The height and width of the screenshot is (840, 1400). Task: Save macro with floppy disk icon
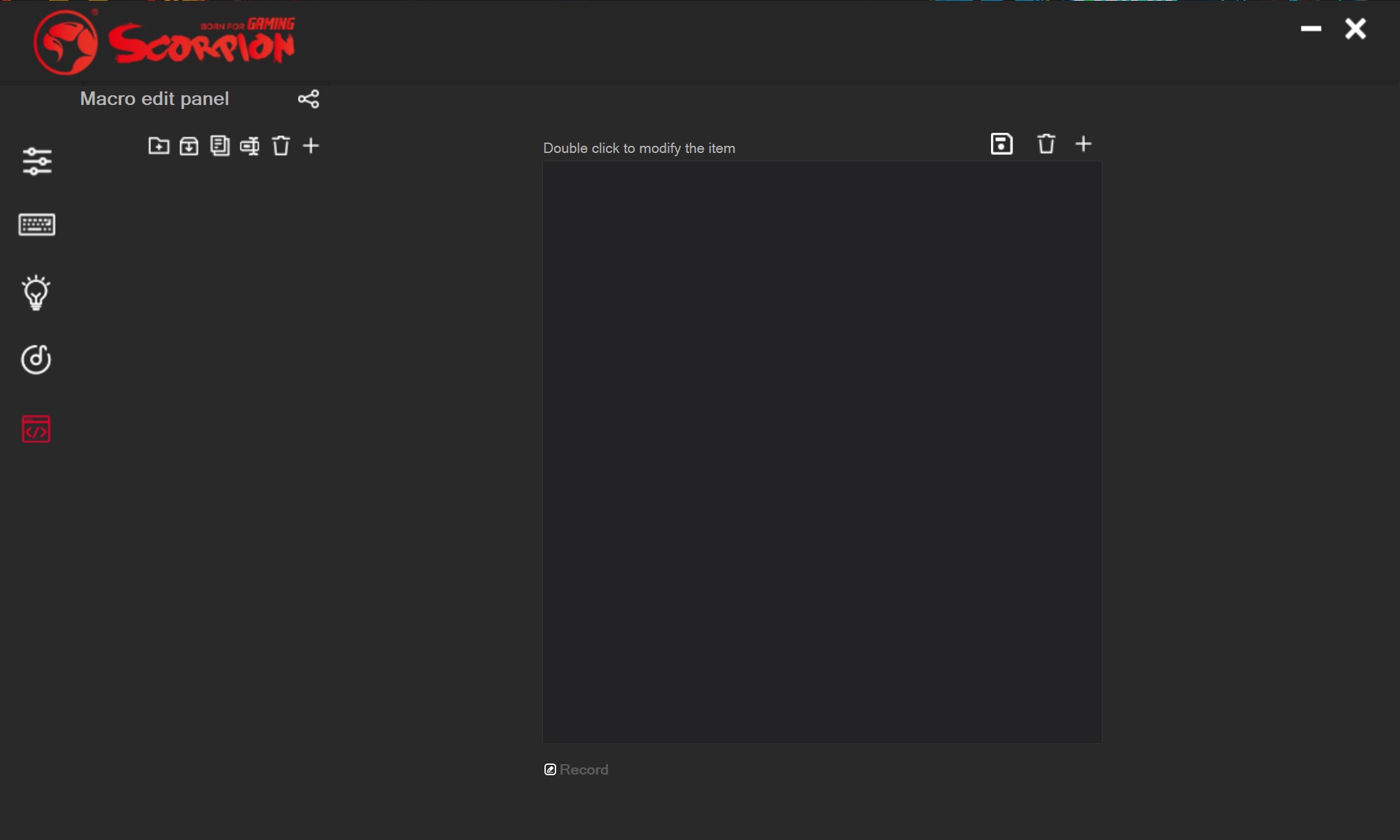point(1001,143)
